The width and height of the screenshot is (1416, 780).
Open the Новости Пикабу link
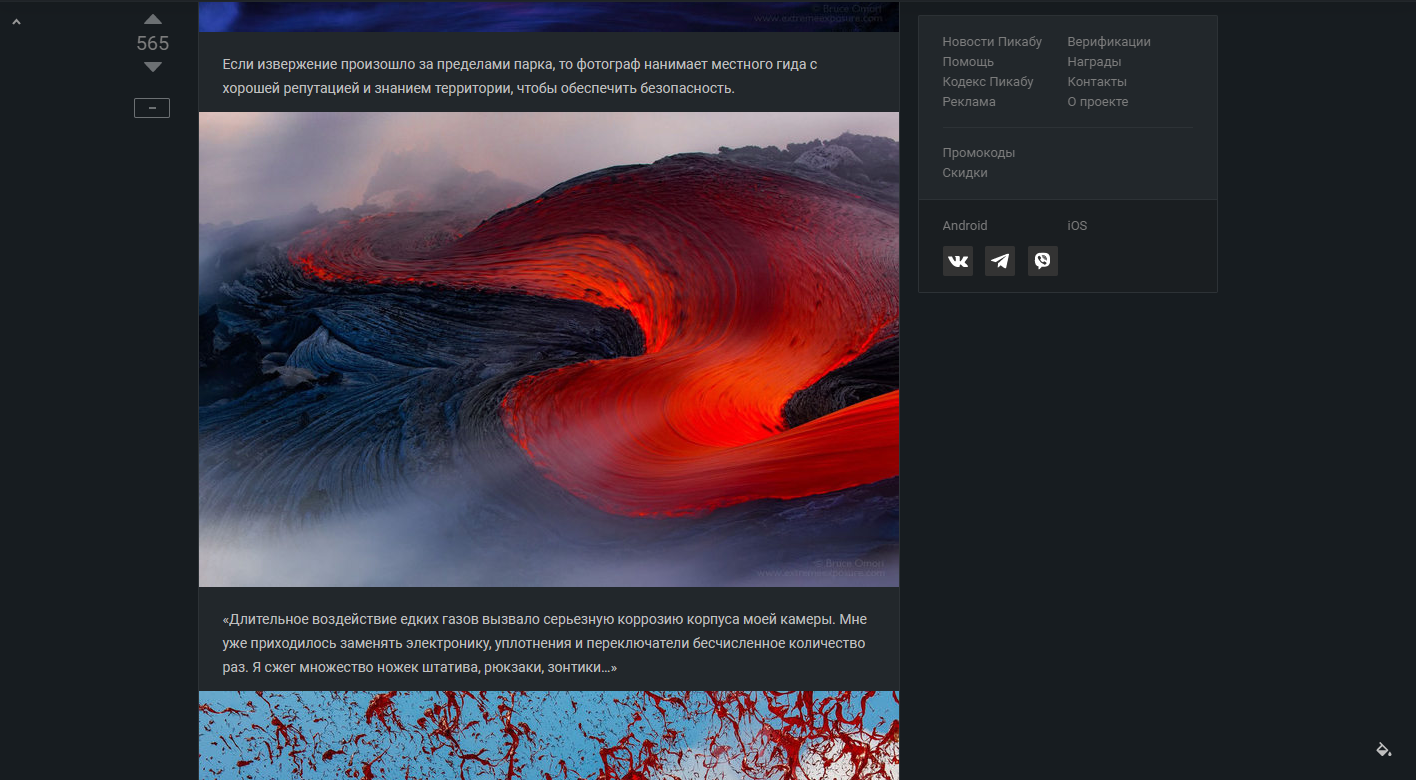pos(992,42)
